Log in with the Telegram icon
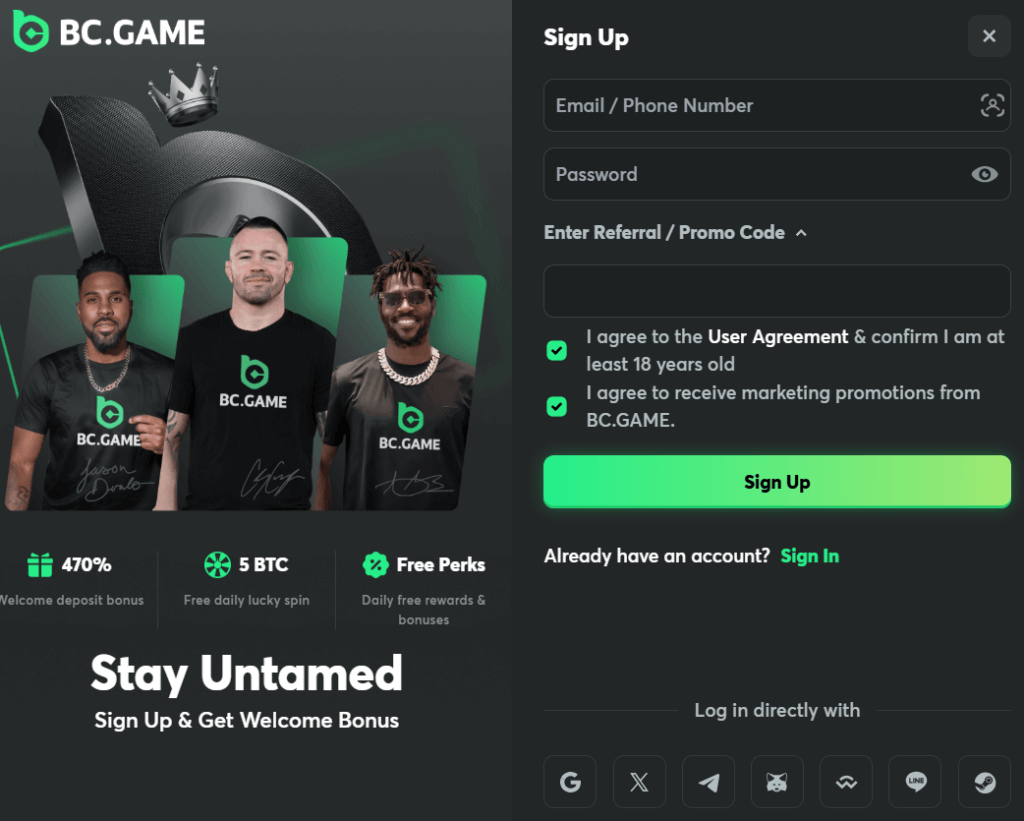Screen dimensions: 1024x821 709,782
